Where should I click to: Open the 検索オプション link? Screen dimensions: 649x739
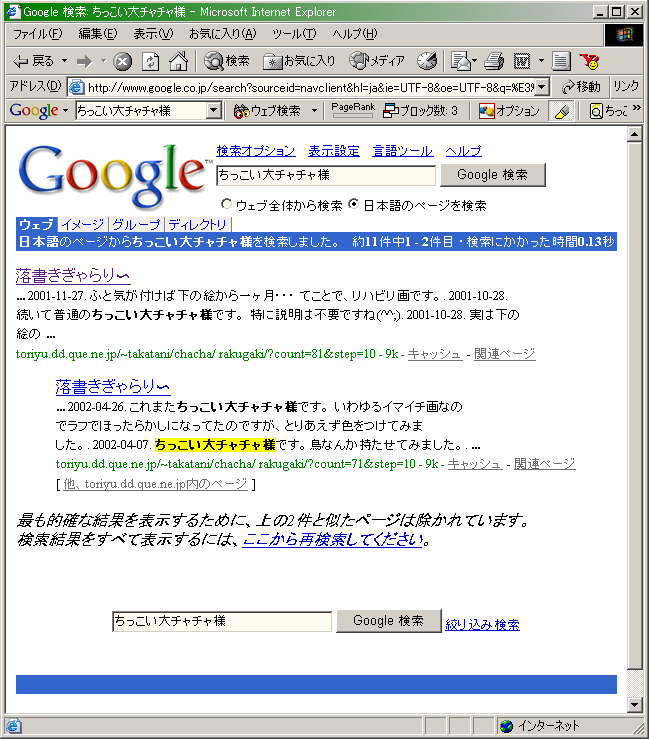click(x=256, y=151)
